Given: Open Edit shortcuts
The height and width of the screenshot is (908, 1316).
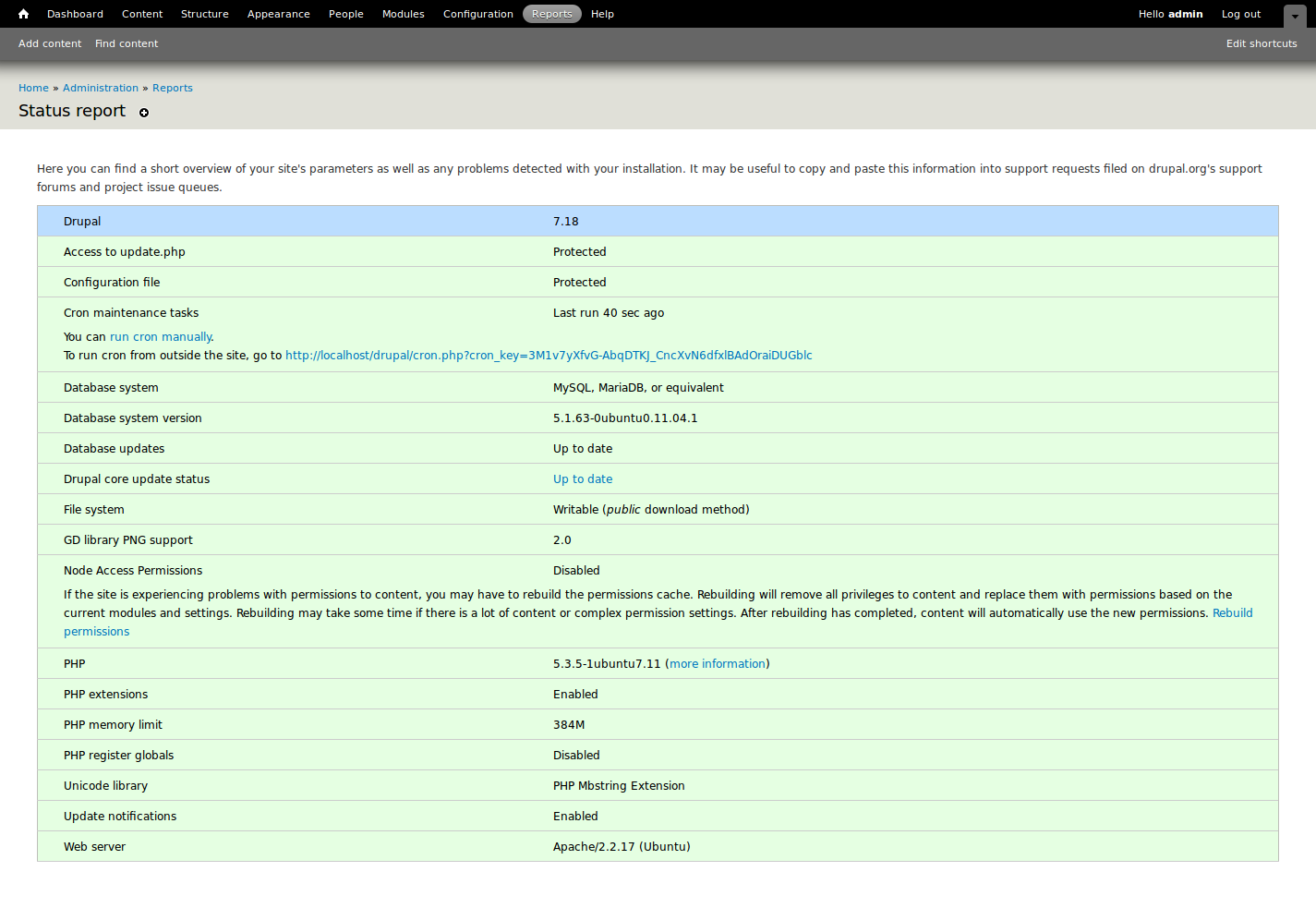Looking at the screenshot, I should point(1262,43).
